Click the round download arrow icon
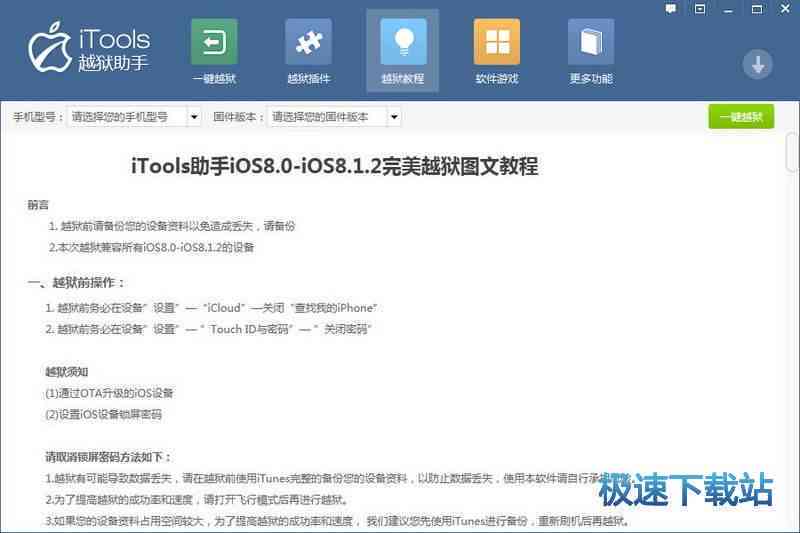This screenshot has width=800, height=533. (x=758, y=64)
